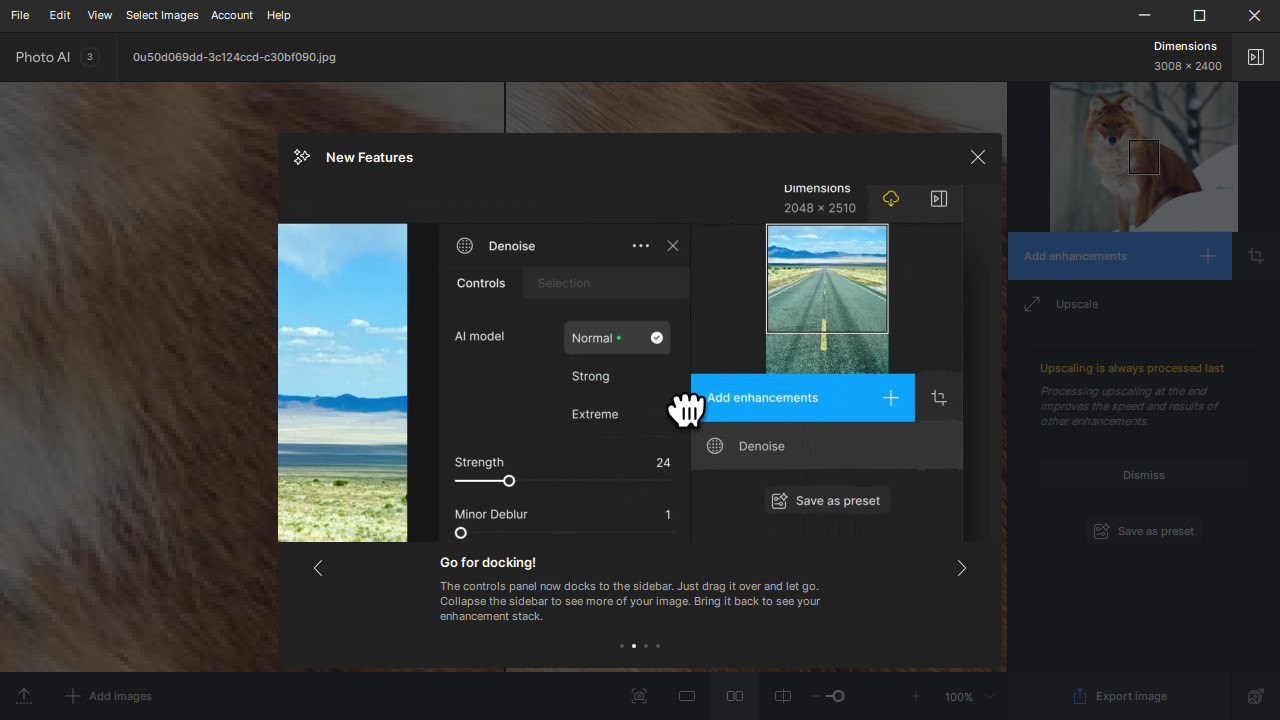Switch to single image view mode
The height and width of the screenshot is (720, 1280).
[x=687, y=696]
